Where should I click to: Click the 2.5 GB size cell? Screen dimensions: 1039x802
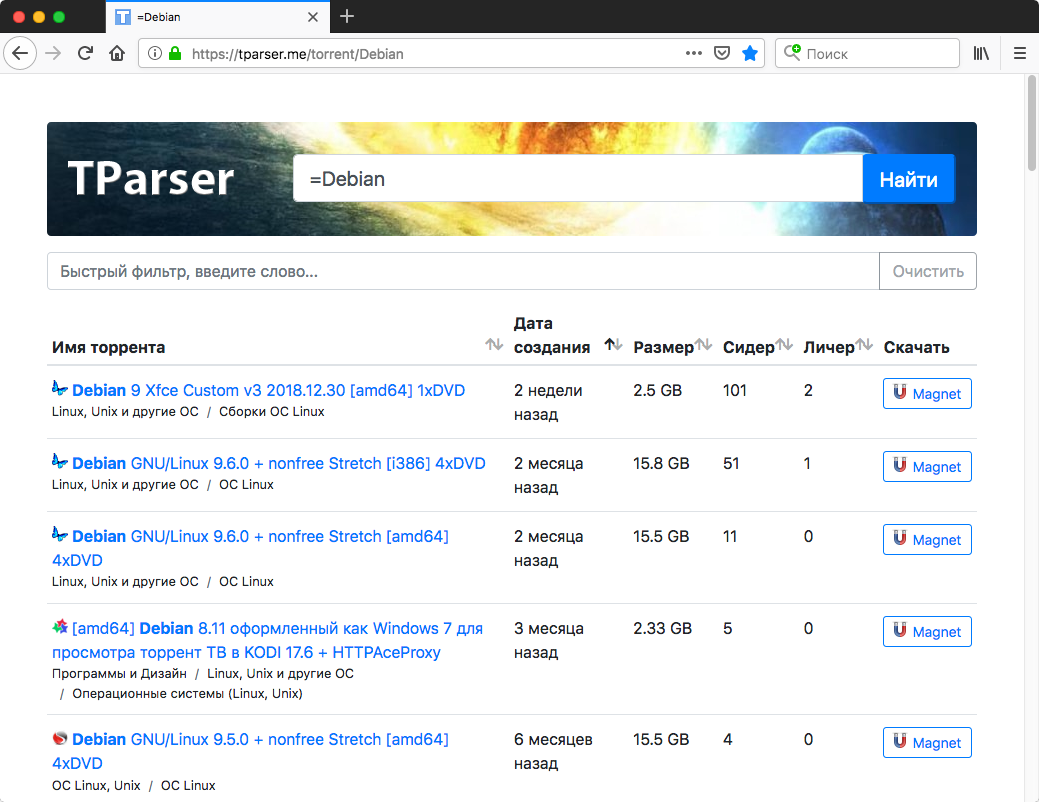657,390
